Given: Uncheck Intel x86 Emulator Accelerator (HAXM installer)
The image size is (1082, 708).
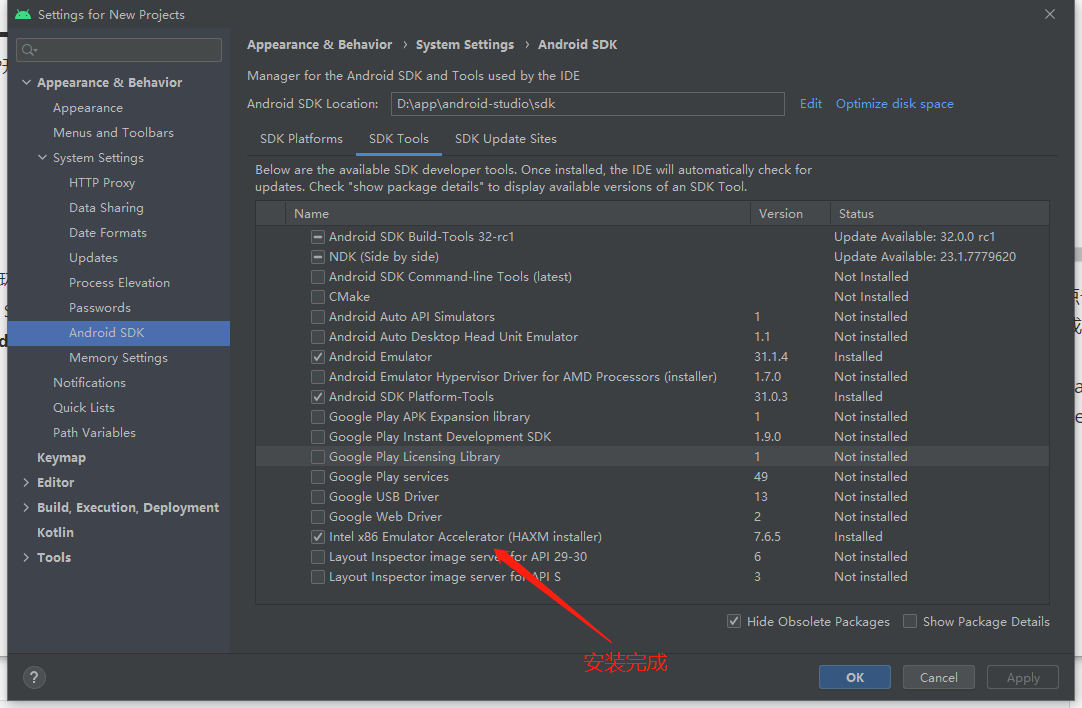Looking at the screenshot, I should (x=318, y=537).
